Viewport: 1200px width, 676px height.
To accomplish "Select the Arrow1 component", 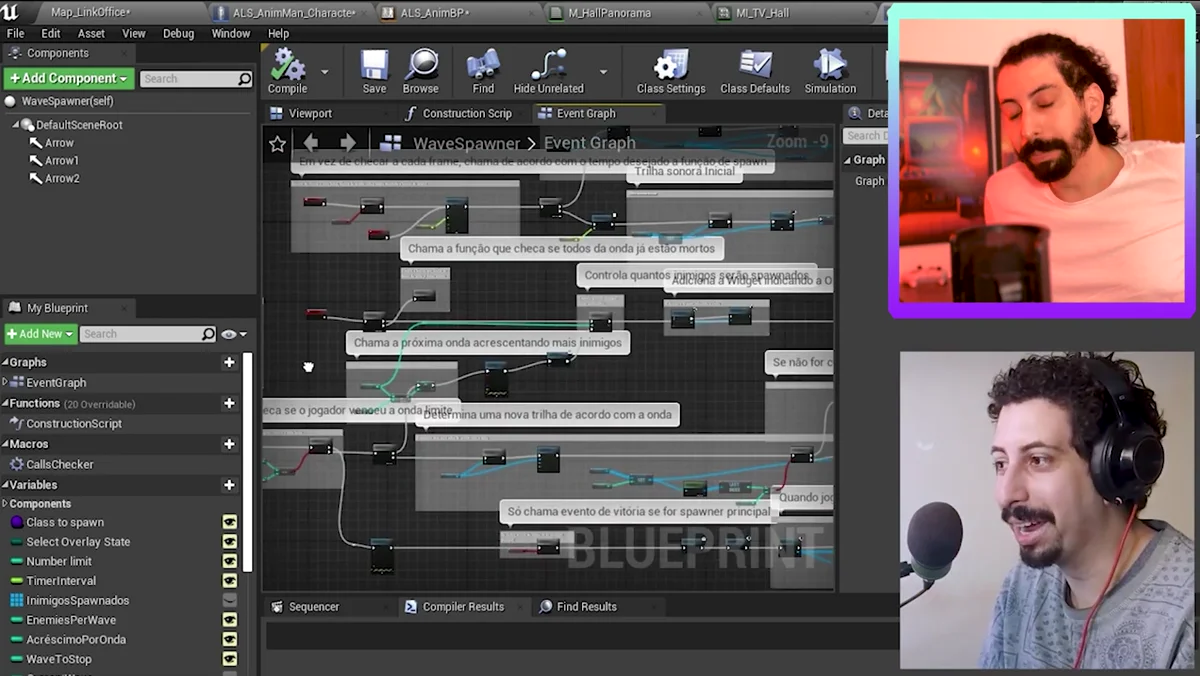I will click(61, 161).
